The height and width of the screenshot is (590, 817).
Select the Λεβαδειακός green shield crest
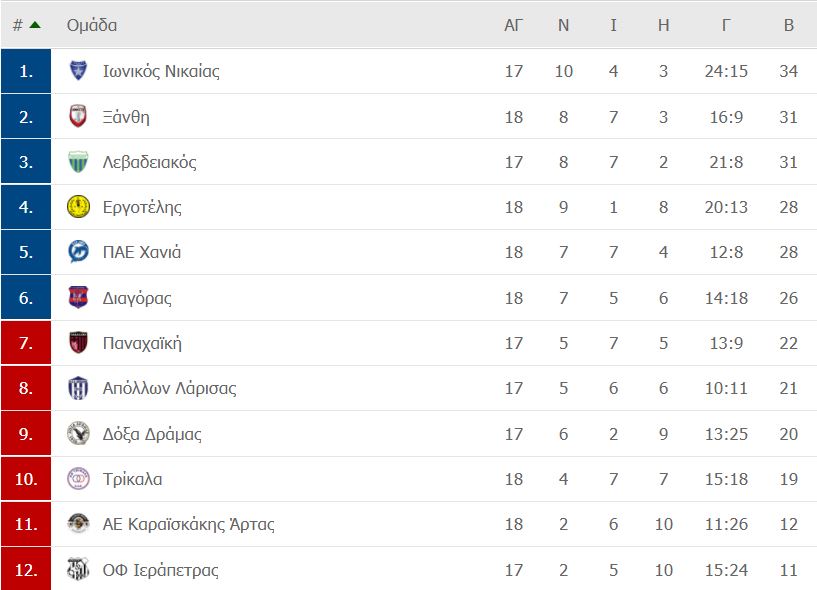click(x=78, y=162)
